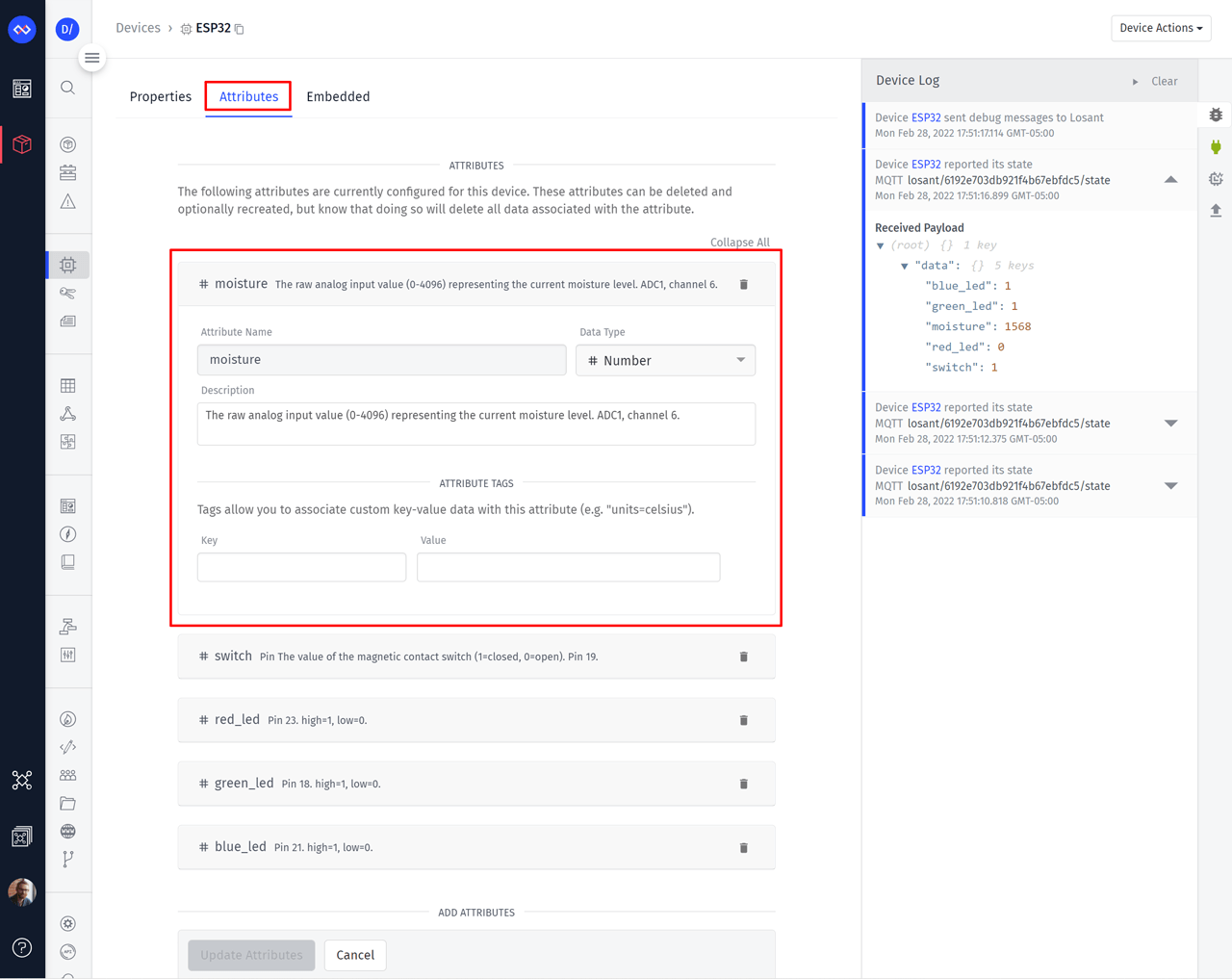Delete the green_led attribute
1232x979 pixels.
pos(744,784)
